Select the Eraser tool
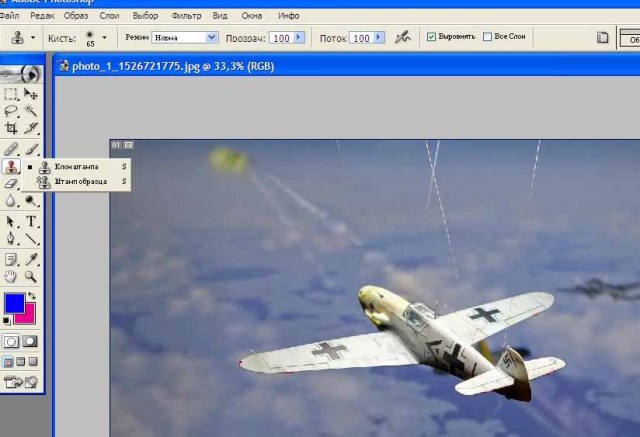640x437 pixels. tap(11, 184)
